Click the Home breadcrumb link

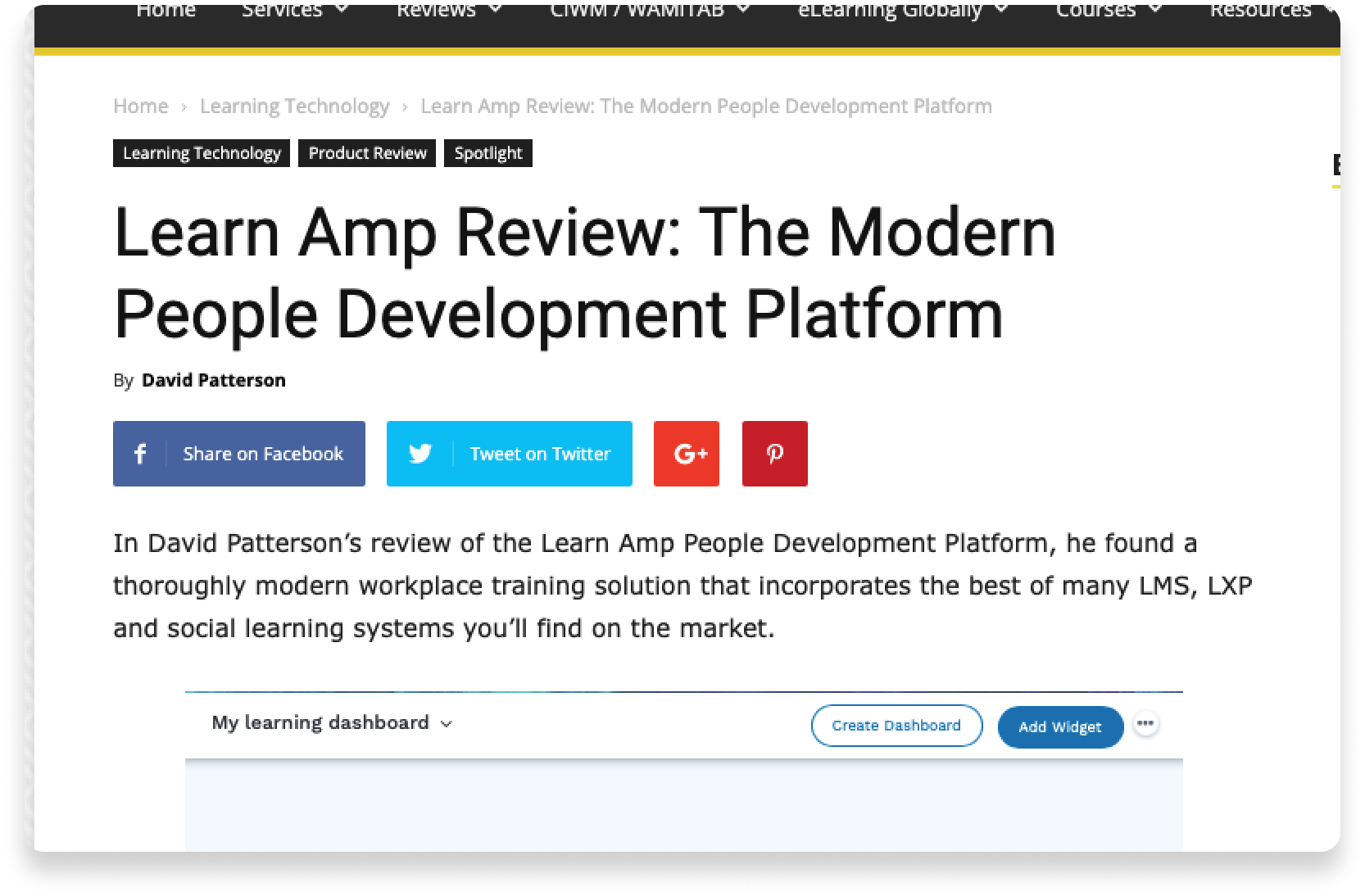140,106
